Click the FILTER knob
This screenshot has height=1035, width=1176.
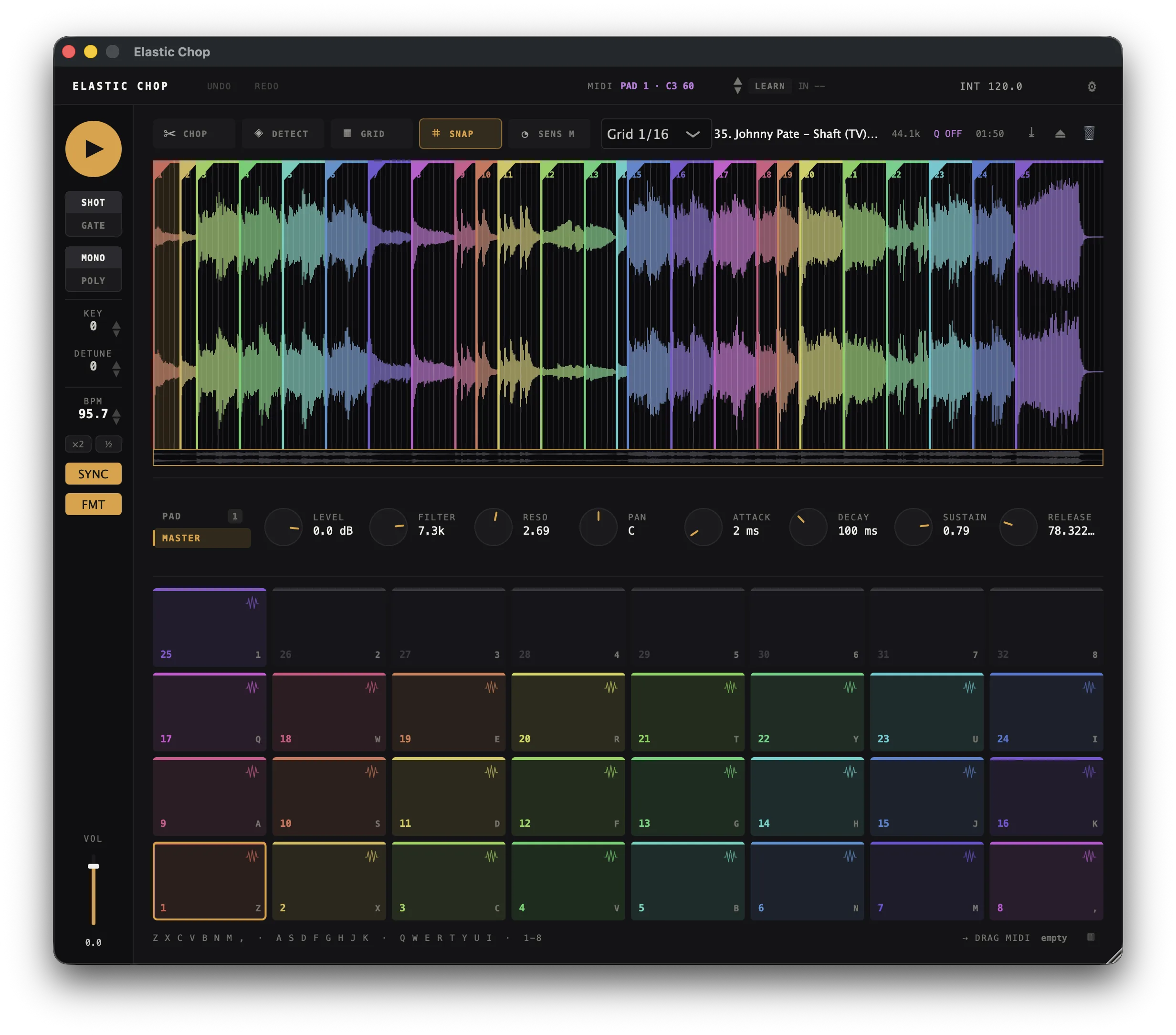[x=388, y=527]
